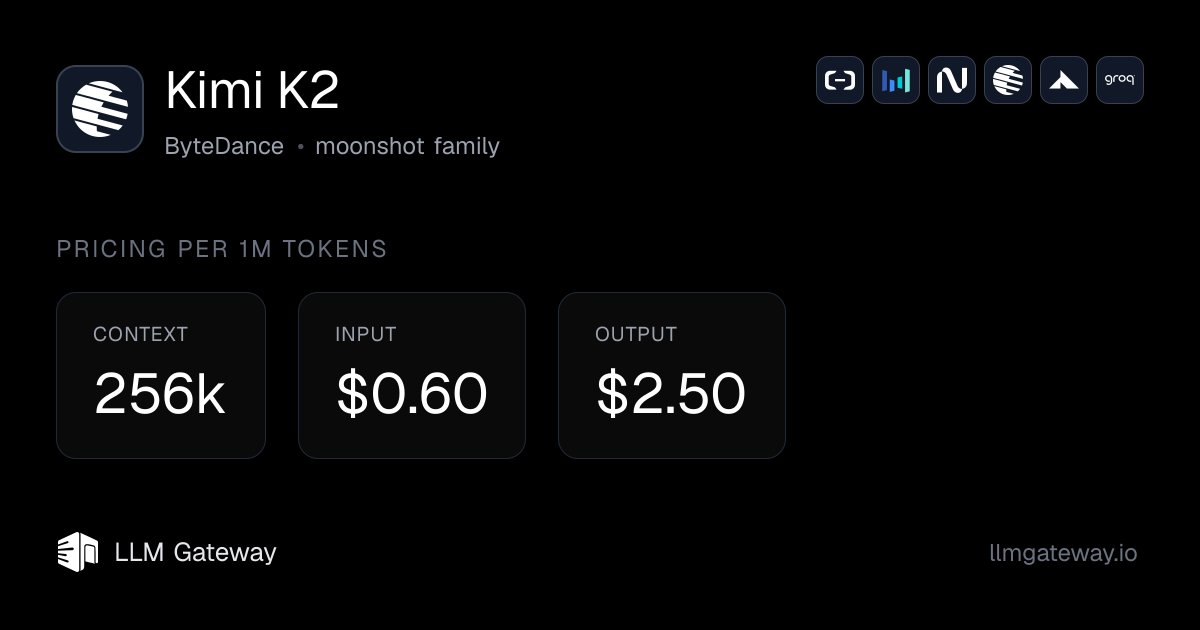Viewport: 1200px width, 630px height.
Task: Click the striped globe provider icon in the top row
Action: [1008, 80]
